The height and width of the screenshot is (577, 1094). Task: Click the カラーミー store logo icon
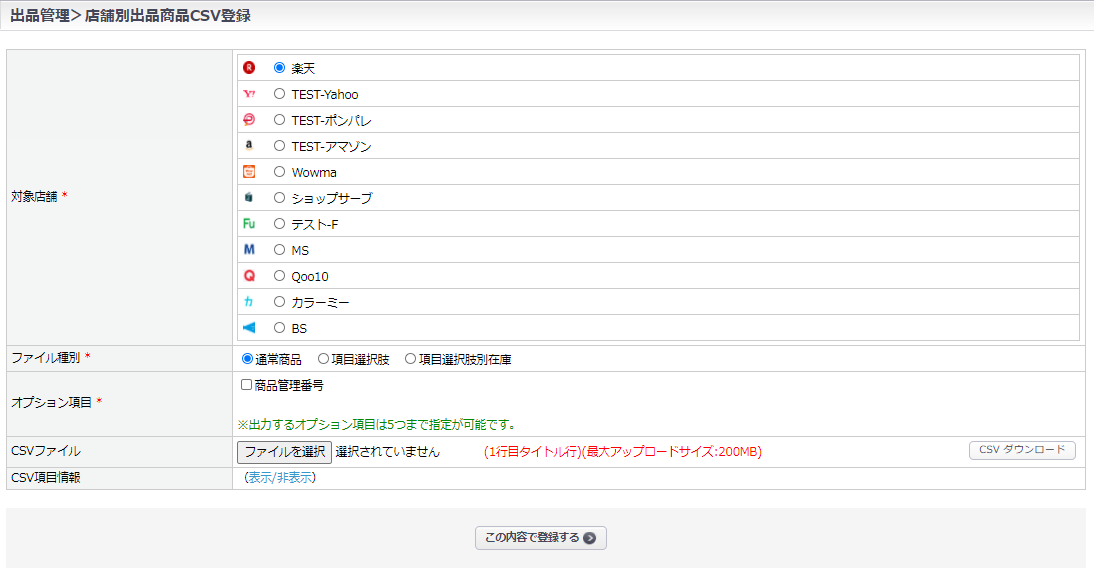pos(249,302)
